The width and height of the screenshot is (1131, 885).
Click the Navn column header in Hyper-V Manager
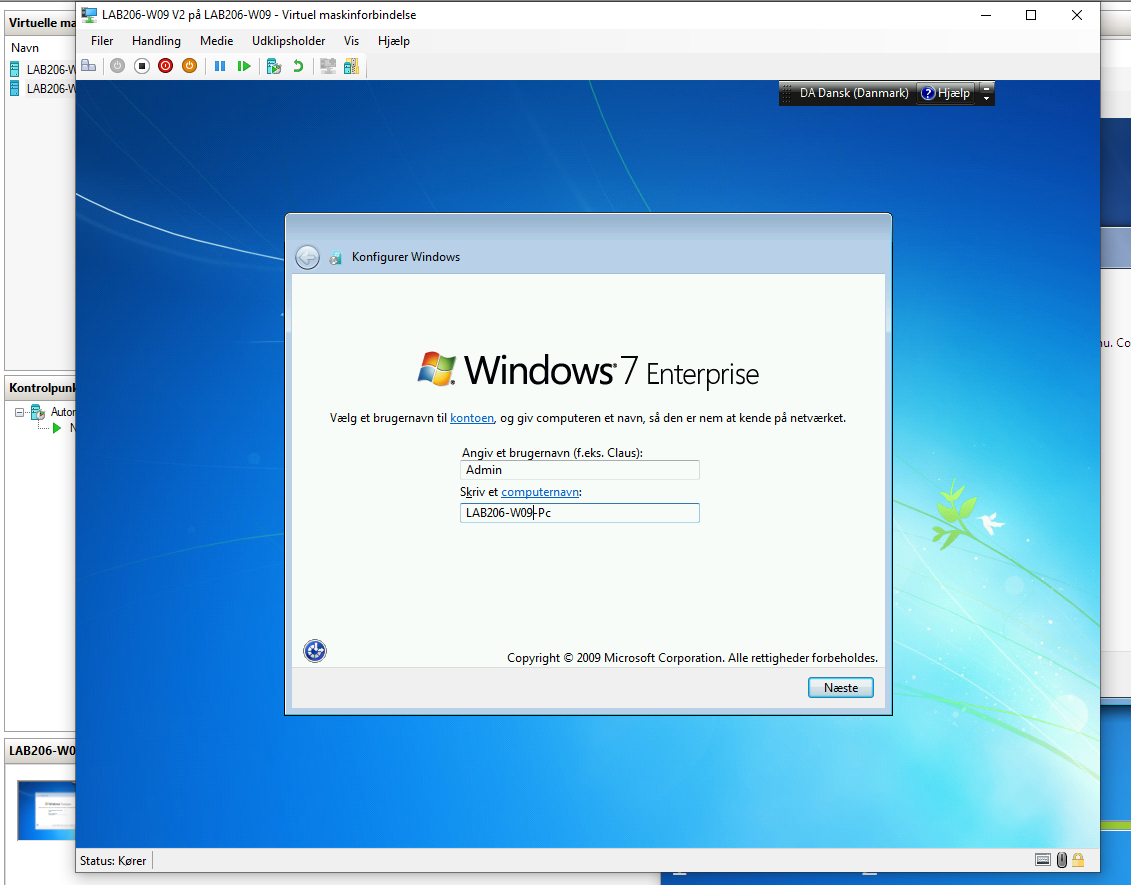coord(25,48)
